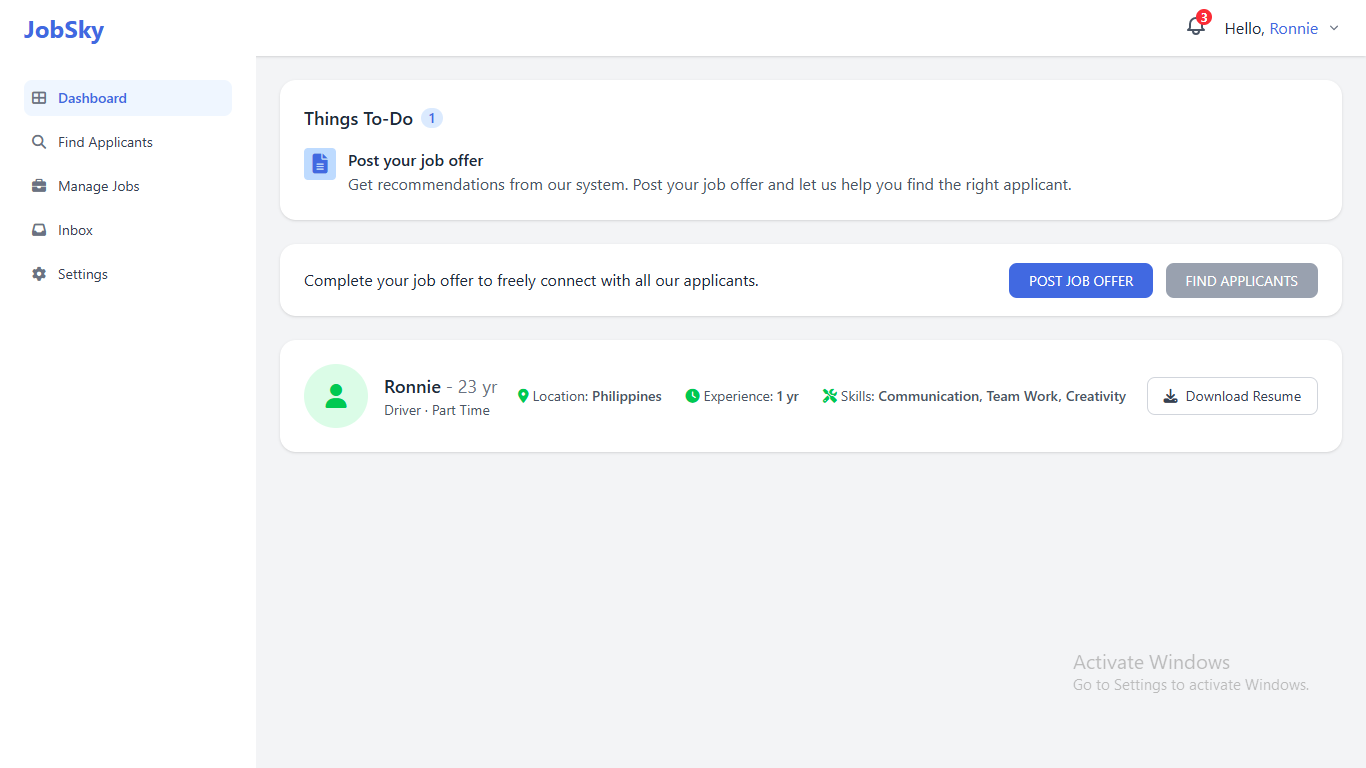Click the Find Applicants magnifier icon

tap(39, 142)
